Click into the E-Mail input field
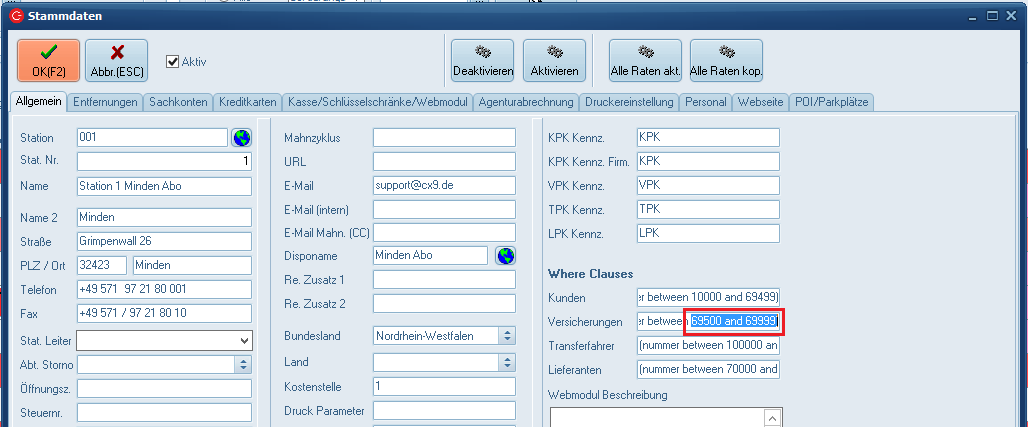 [x=443, y=186]
